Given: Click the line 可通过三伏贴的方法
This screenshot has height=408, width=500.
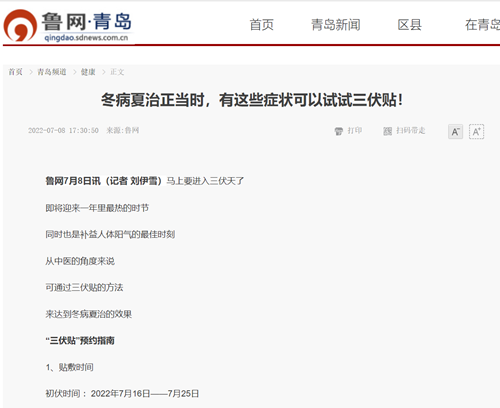Looking at the screenshot, I should pos(84,287).
